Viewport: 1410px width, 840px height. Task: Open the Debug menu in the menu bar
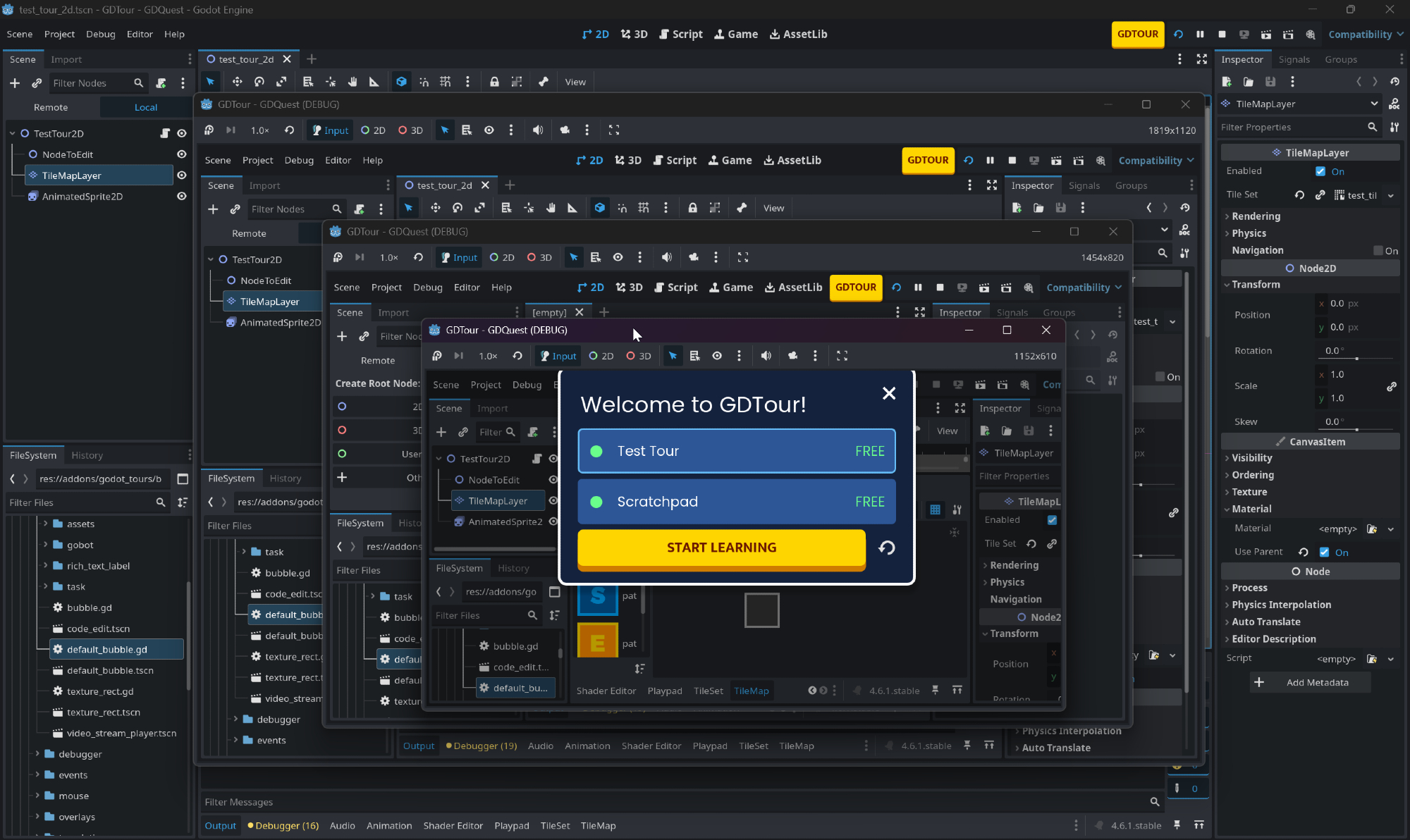100,34
